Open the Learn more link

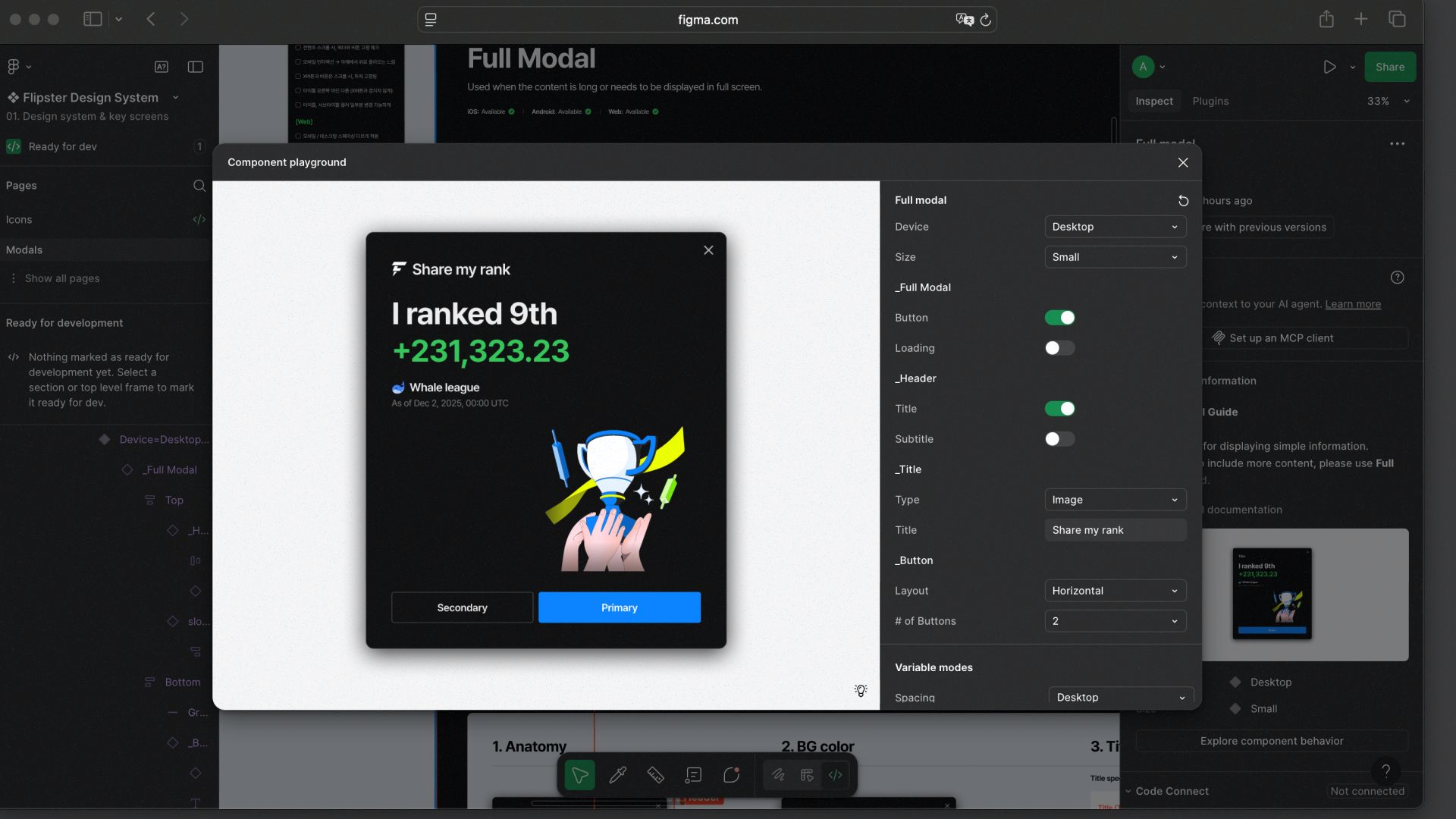pyautogui.click(x=1353, y=304)
